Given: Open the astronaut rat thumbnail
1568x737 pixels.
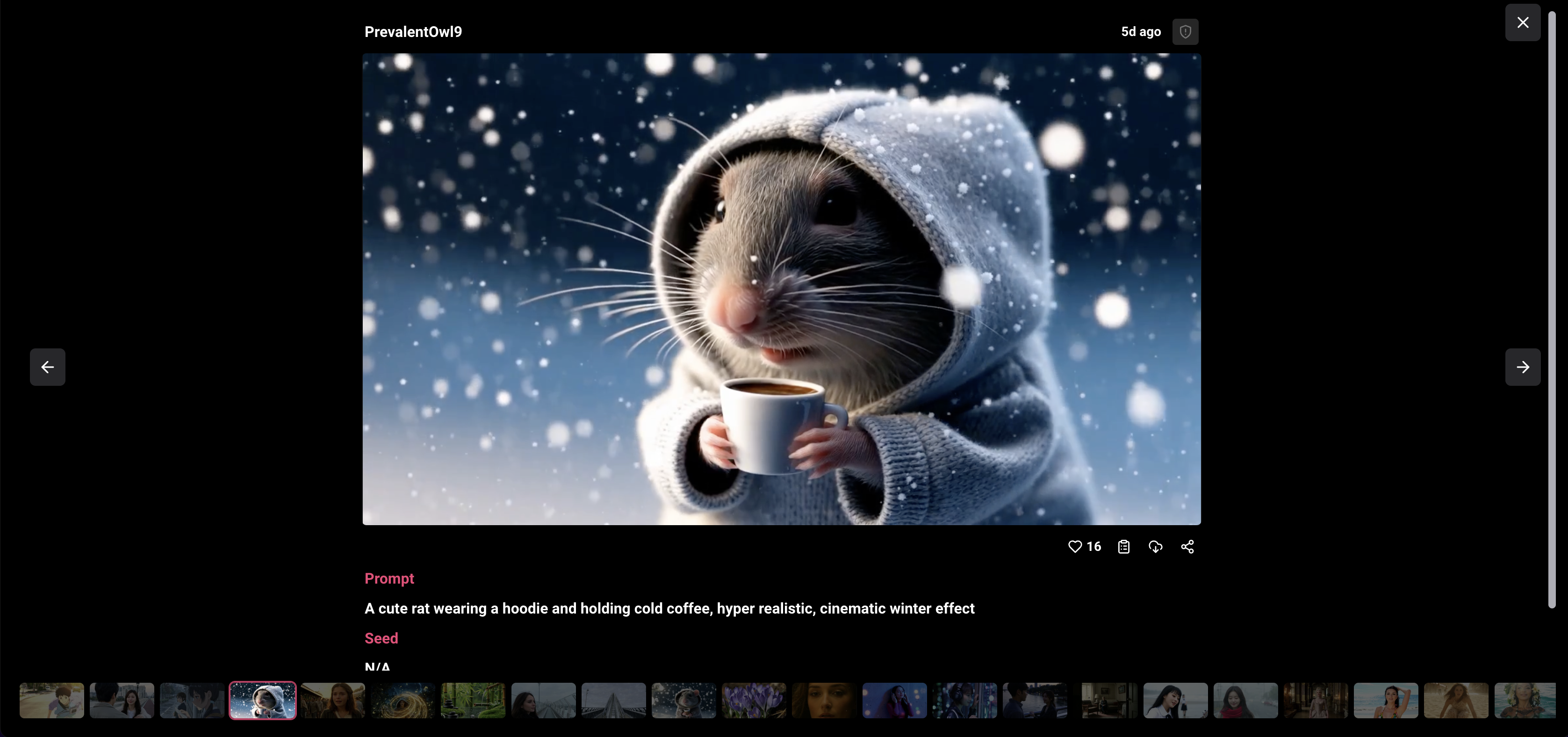Looking at the screenshot, I should 683,700.
